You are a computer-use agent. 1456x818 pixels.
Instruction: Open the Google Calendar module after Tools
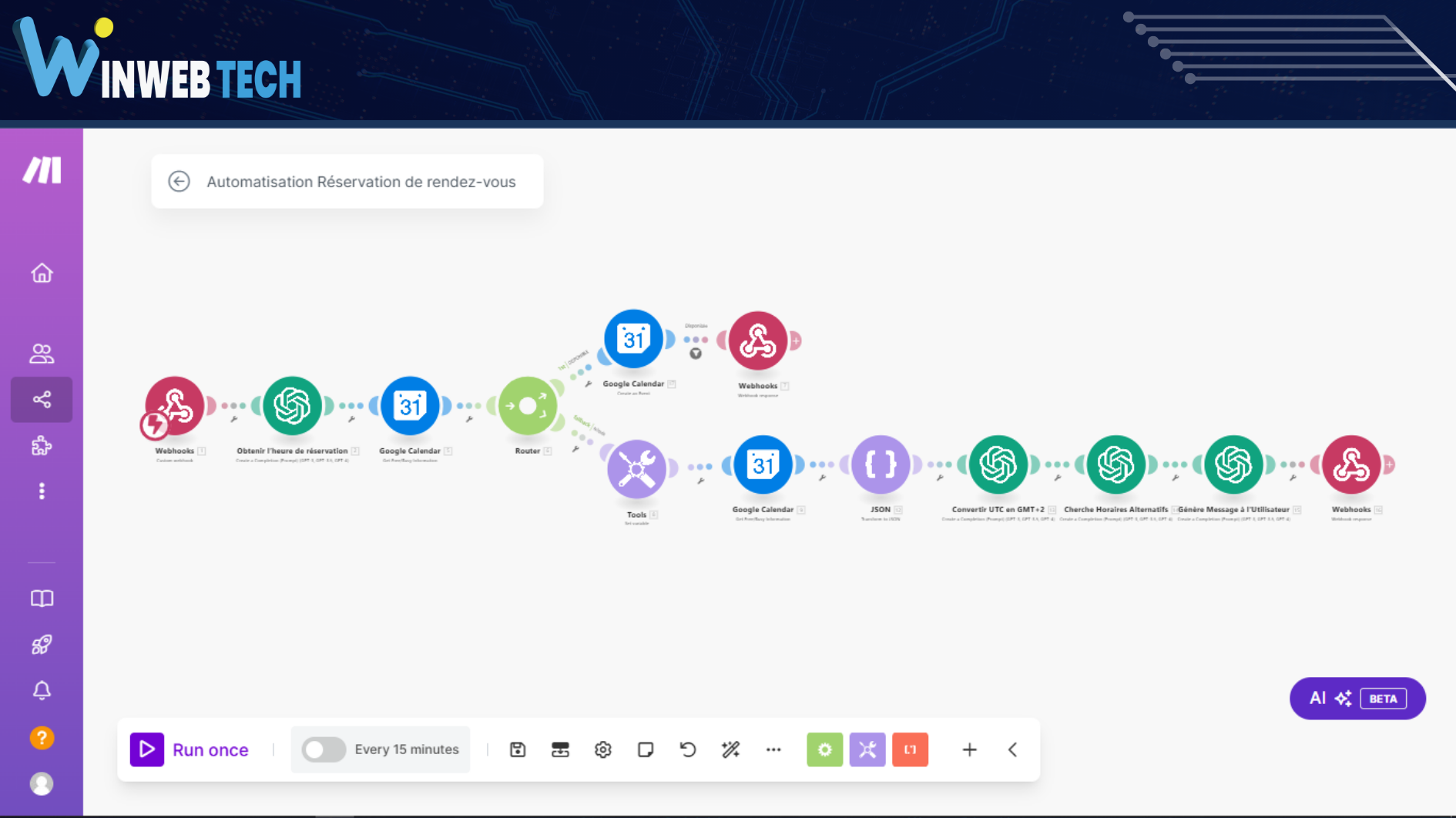(x=763, y=464)
